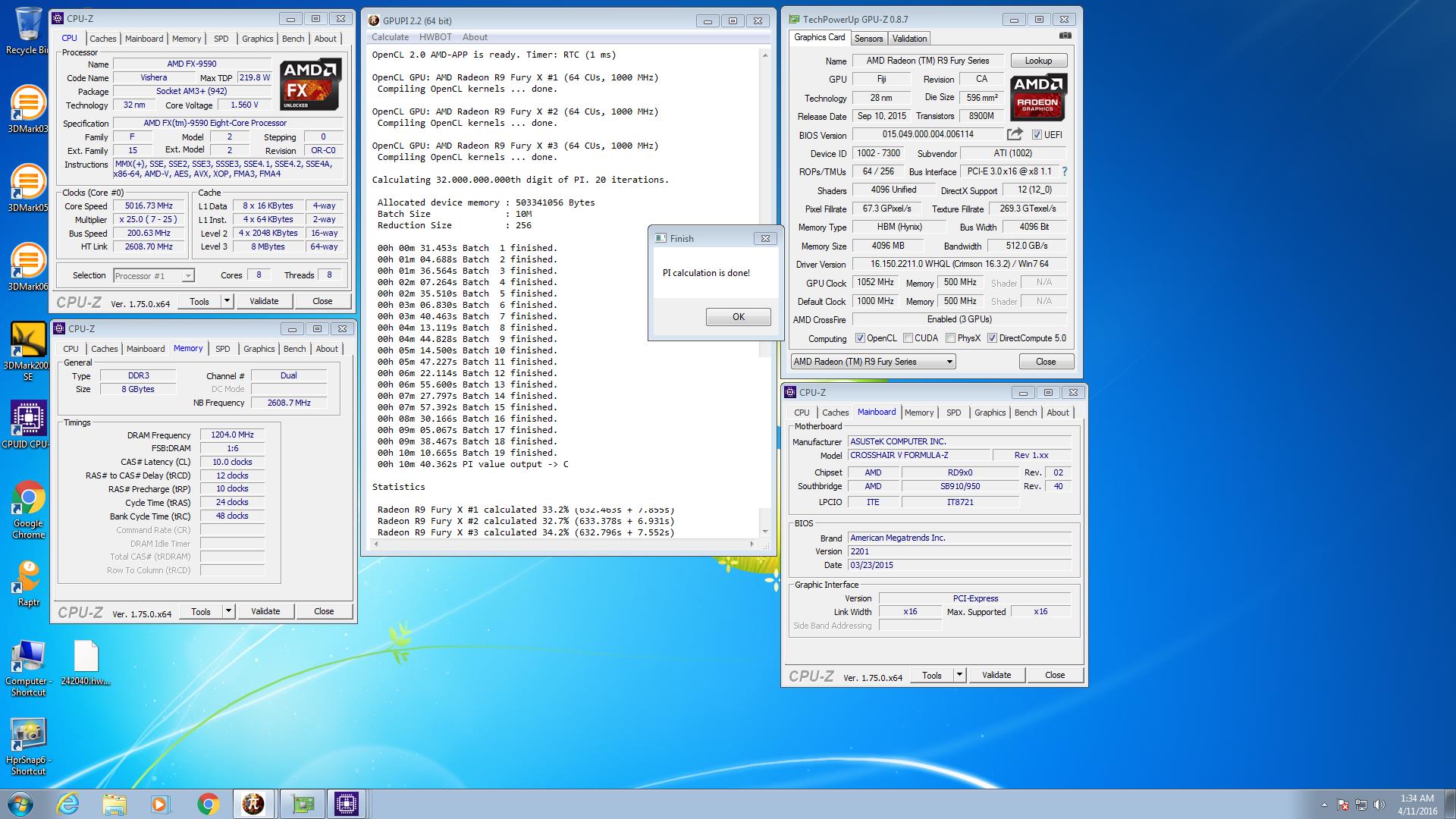The width and height of the screenshot is (1456, 819).
Task: Toggle the PhysX checkbox
Action: pyautogui.click(x=950, y=338)
